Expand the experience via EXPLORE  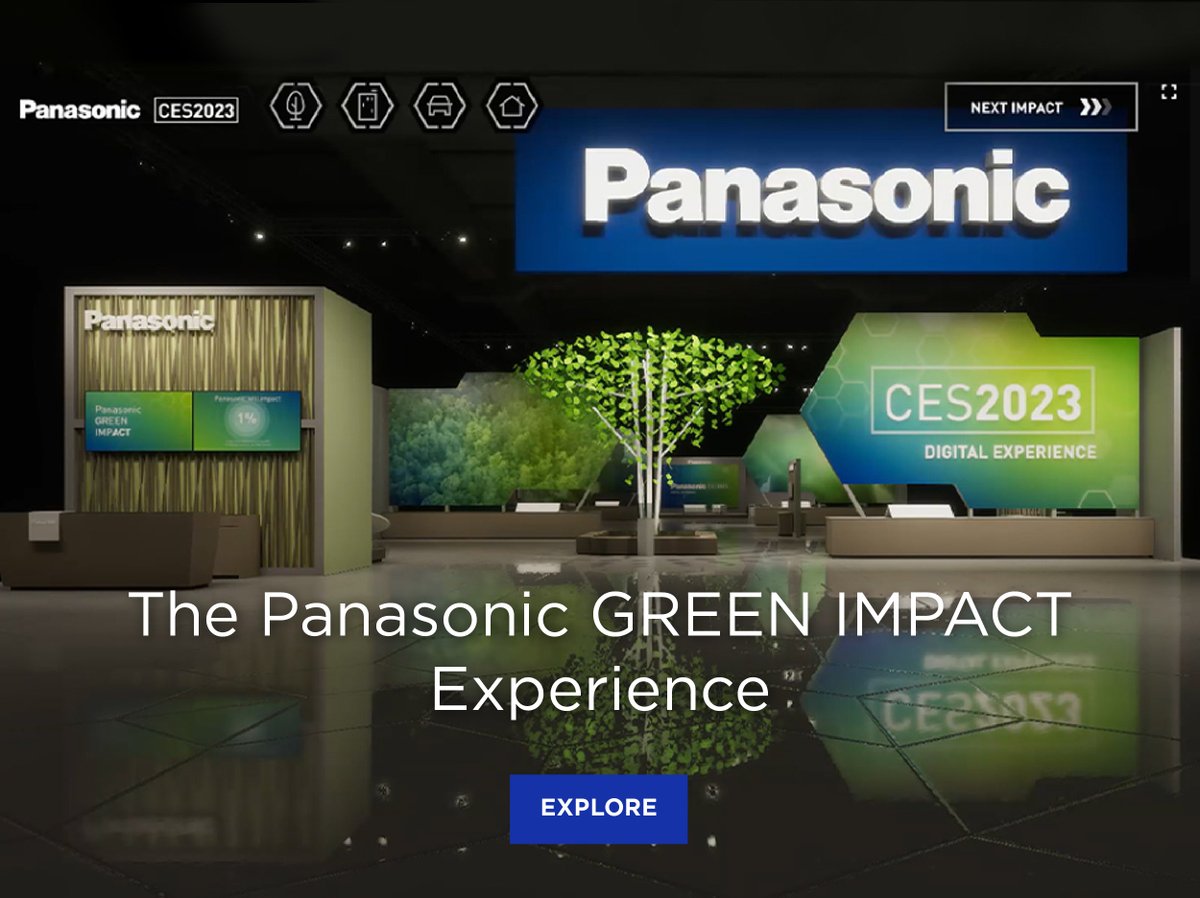[598, 807]
